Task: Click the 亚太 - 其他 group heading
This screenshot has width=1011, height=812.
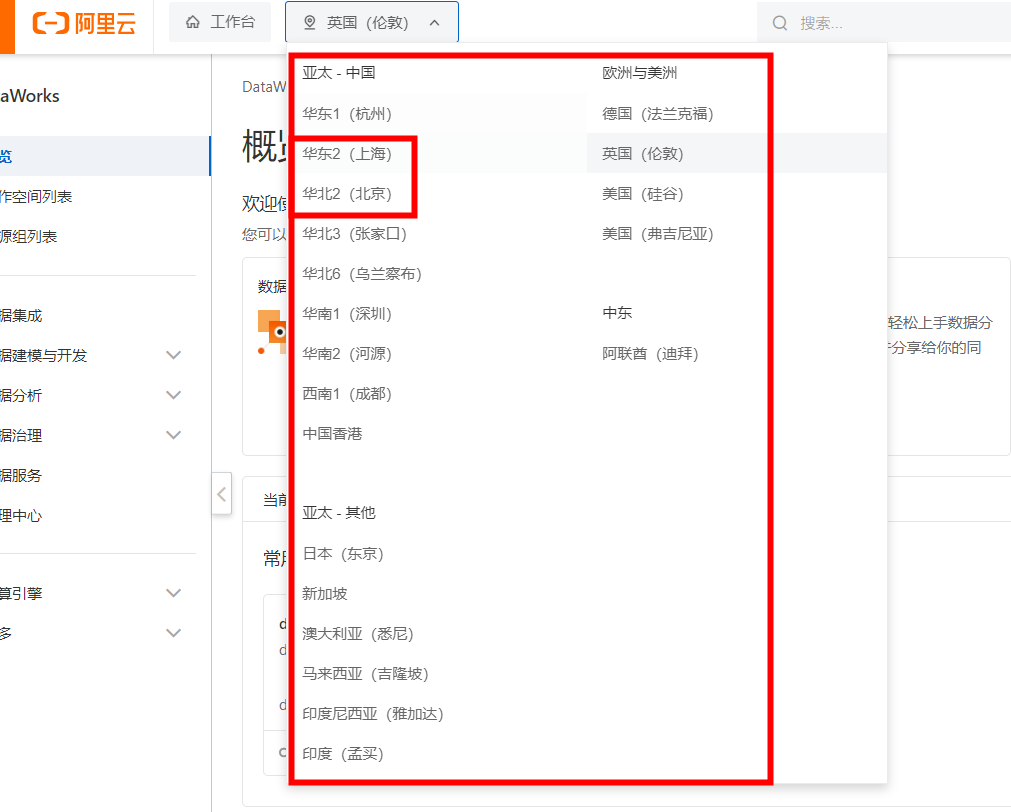Action: point(339,513)
